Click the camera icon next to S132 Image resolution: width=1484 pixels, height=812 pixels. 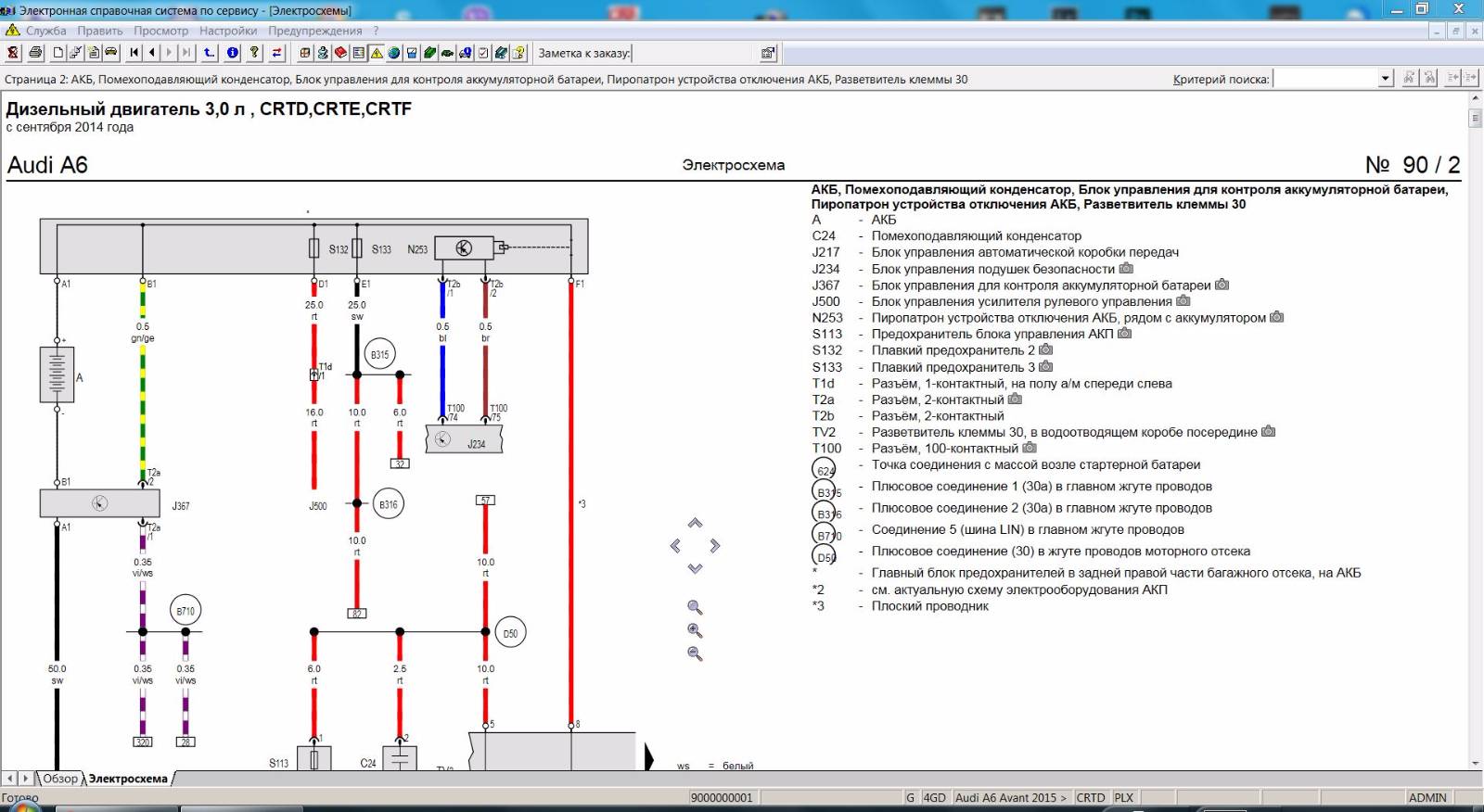pyautogui.click(x=1046, y=349)
